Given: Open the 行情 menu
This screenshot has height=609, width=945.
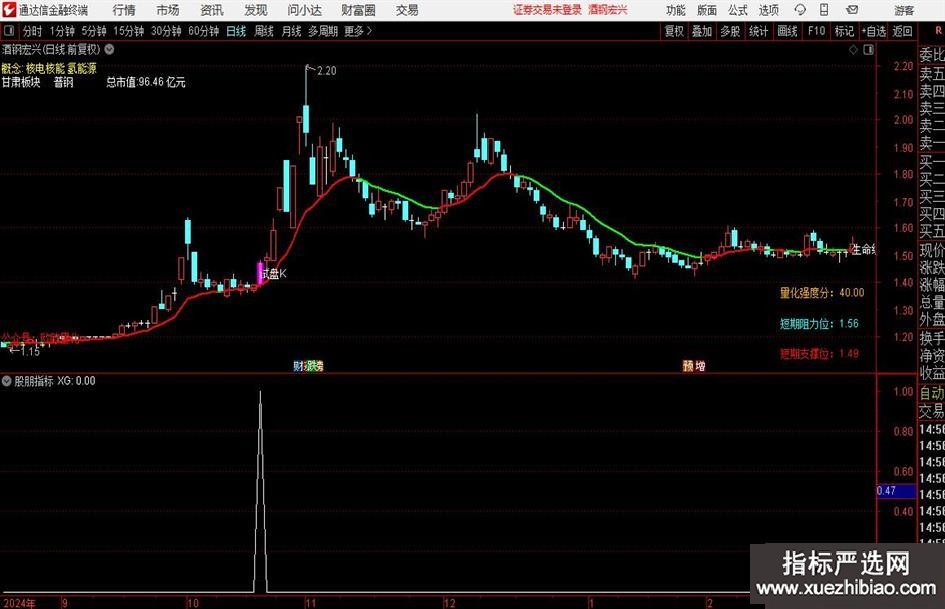Looking at the screenshot, I should coord(124,10).
